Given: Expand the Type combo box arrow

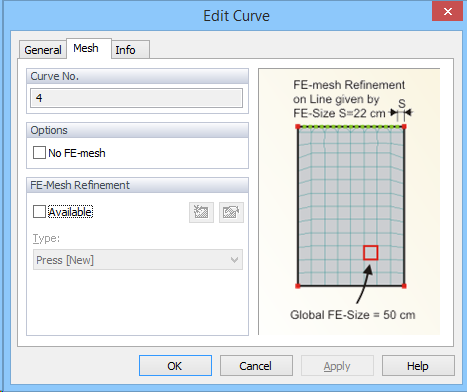Looking at the screenshot, I should pyautogui.click(x=234, y=260).
